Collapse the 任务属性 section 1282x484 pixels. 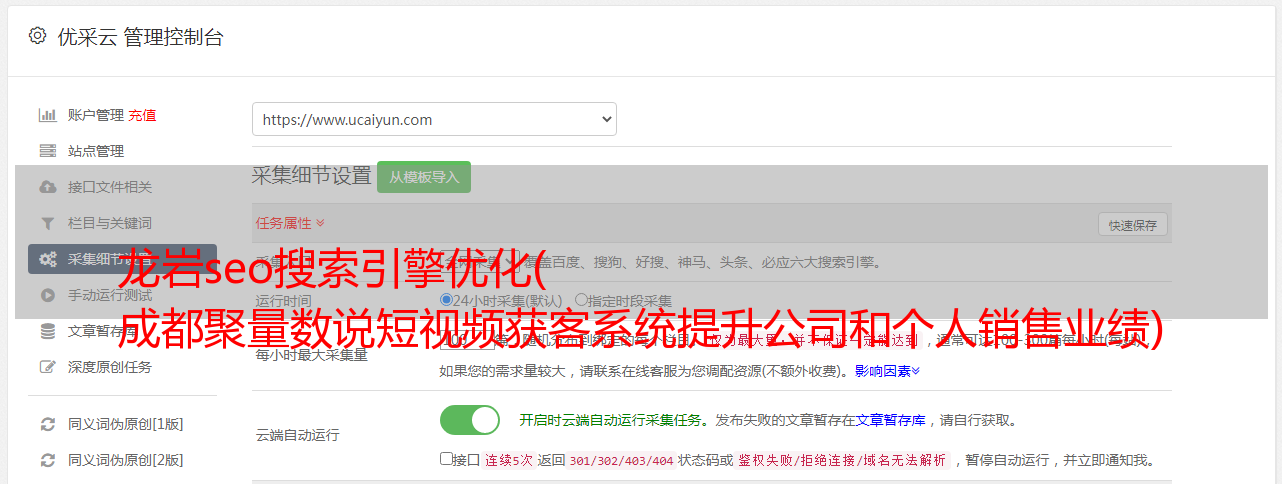tap(290, 223)
